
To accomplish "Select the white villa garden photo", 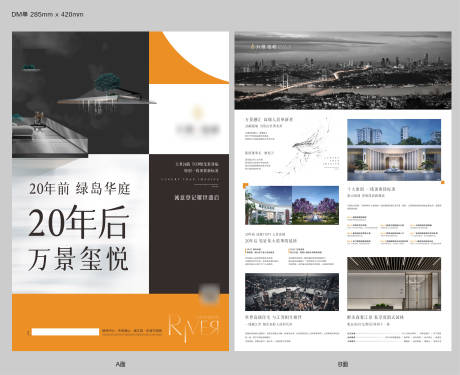I will [x=268, y=205].
